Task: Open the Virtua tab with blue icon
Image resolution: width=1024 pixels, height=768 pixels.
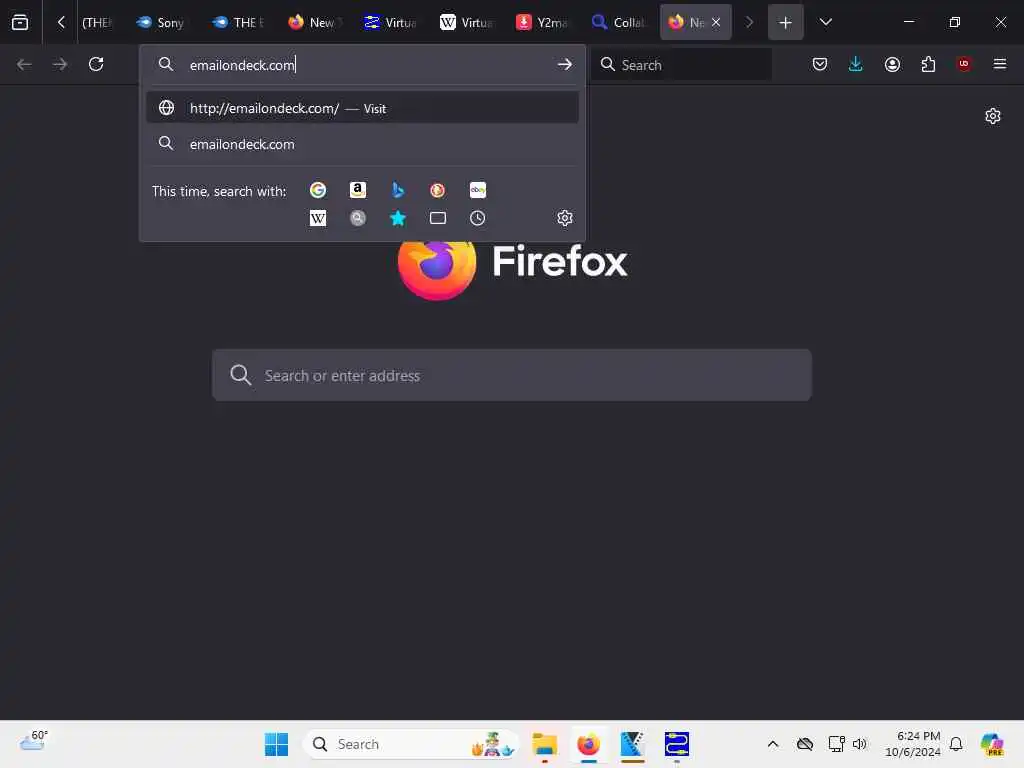Action: (390, 22)
